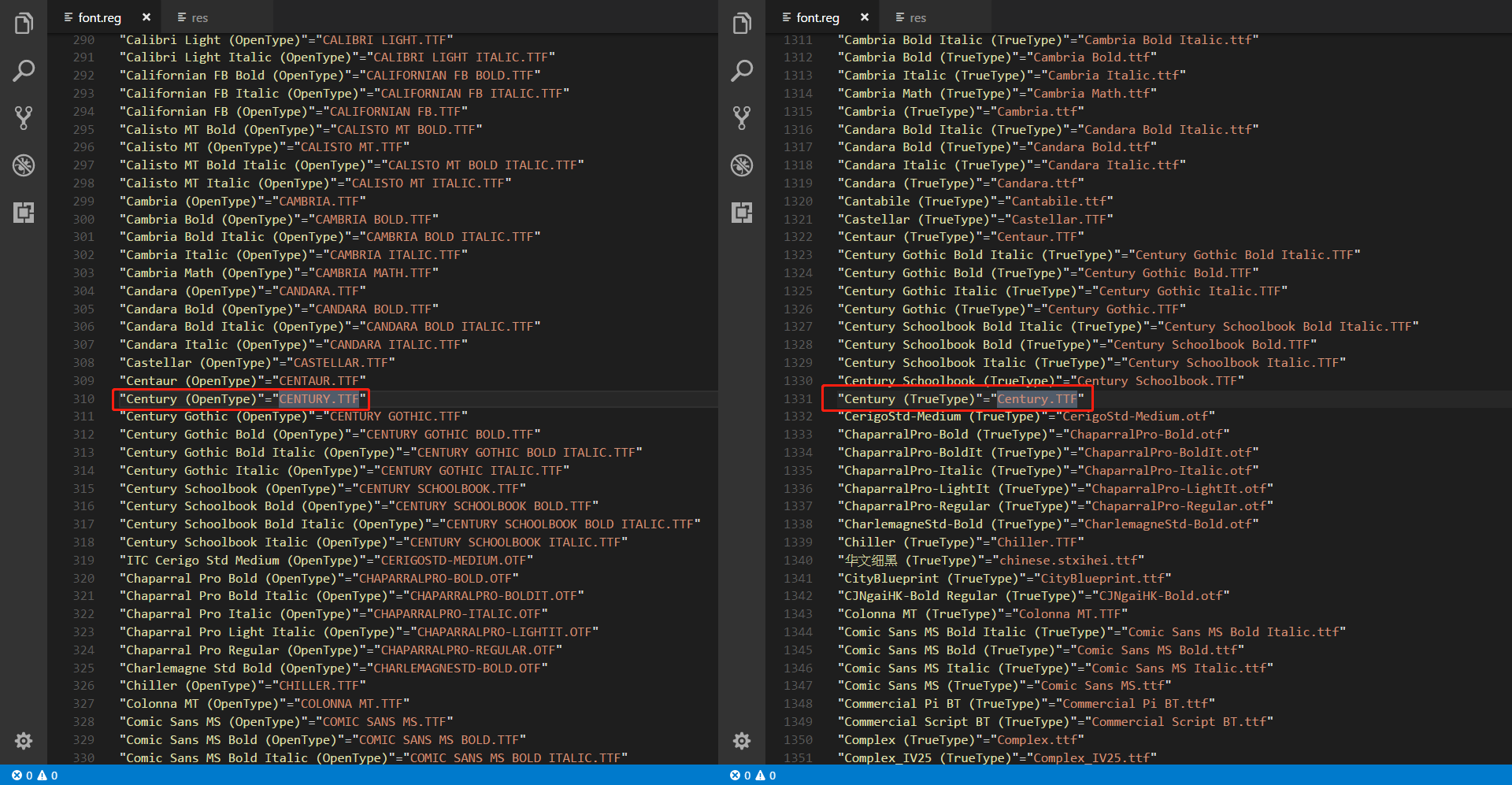Viewport: 1512px width, 785px height.
Task: Show errors count in right status bar
Action: click(740, 776)
